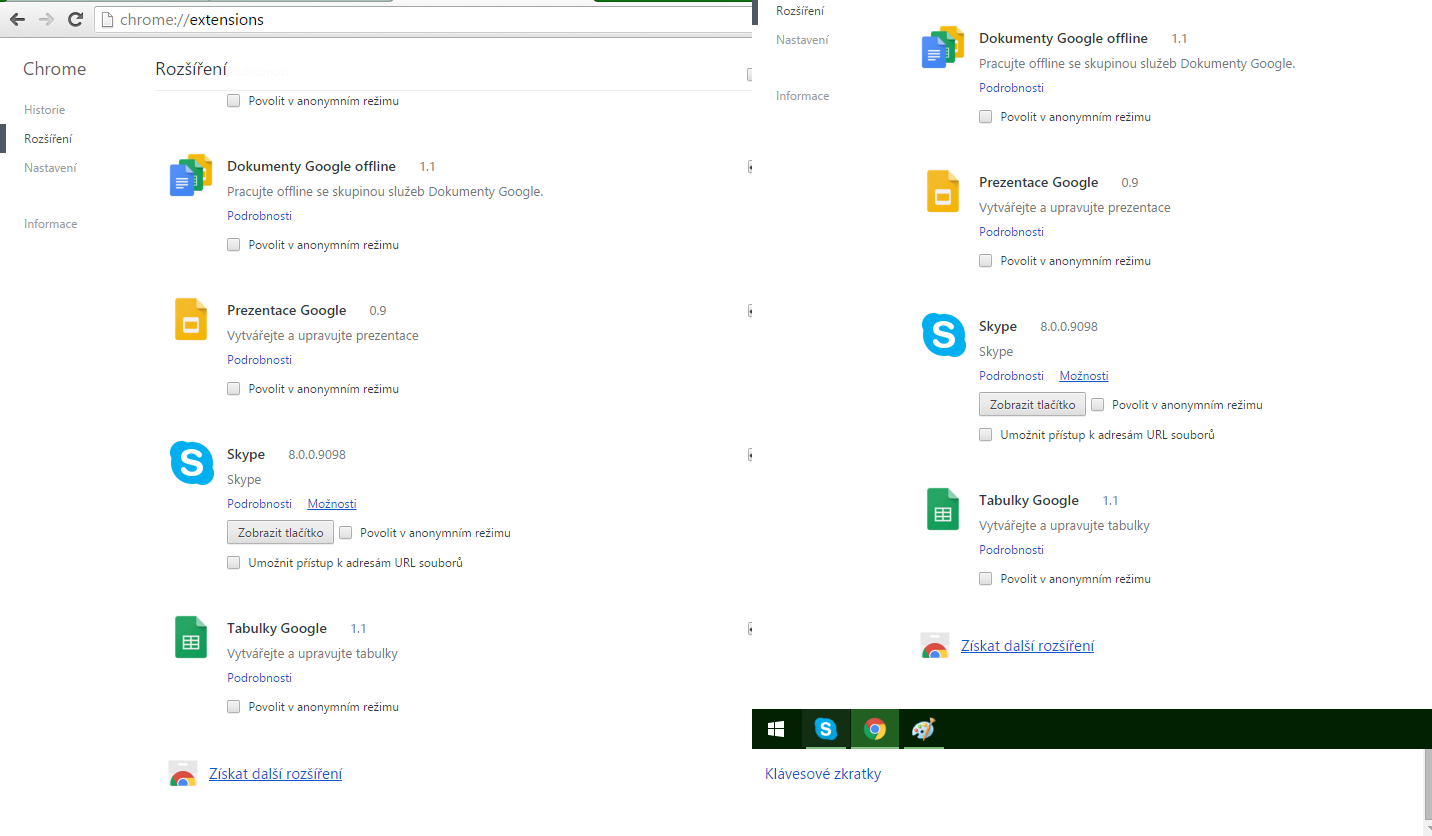Screen dimensions: 1432x836
Task: Click Tabulky Google icon in right view
Action: coord(943,509)
